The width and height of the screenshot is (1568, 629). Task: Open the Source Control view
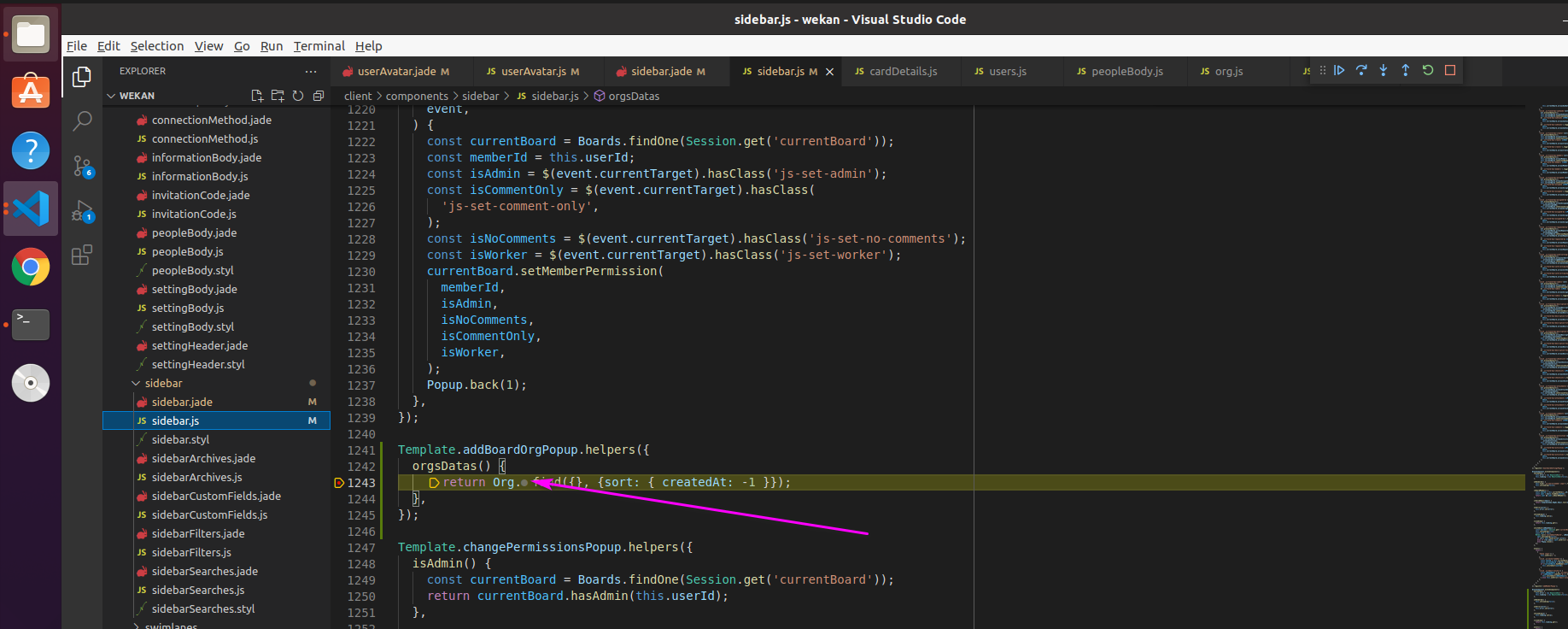pos(82,166)
